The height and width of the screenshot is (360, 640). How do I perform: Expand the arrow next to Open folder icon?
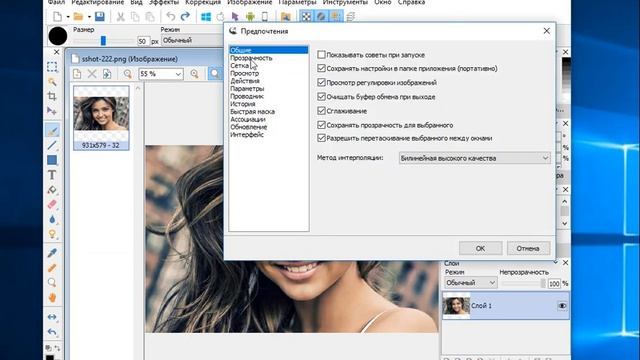click(x=89, y=17)
